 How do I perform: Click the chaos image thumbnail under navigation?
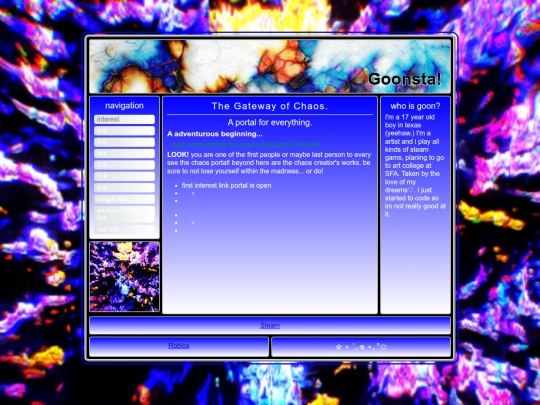point(124,277)
